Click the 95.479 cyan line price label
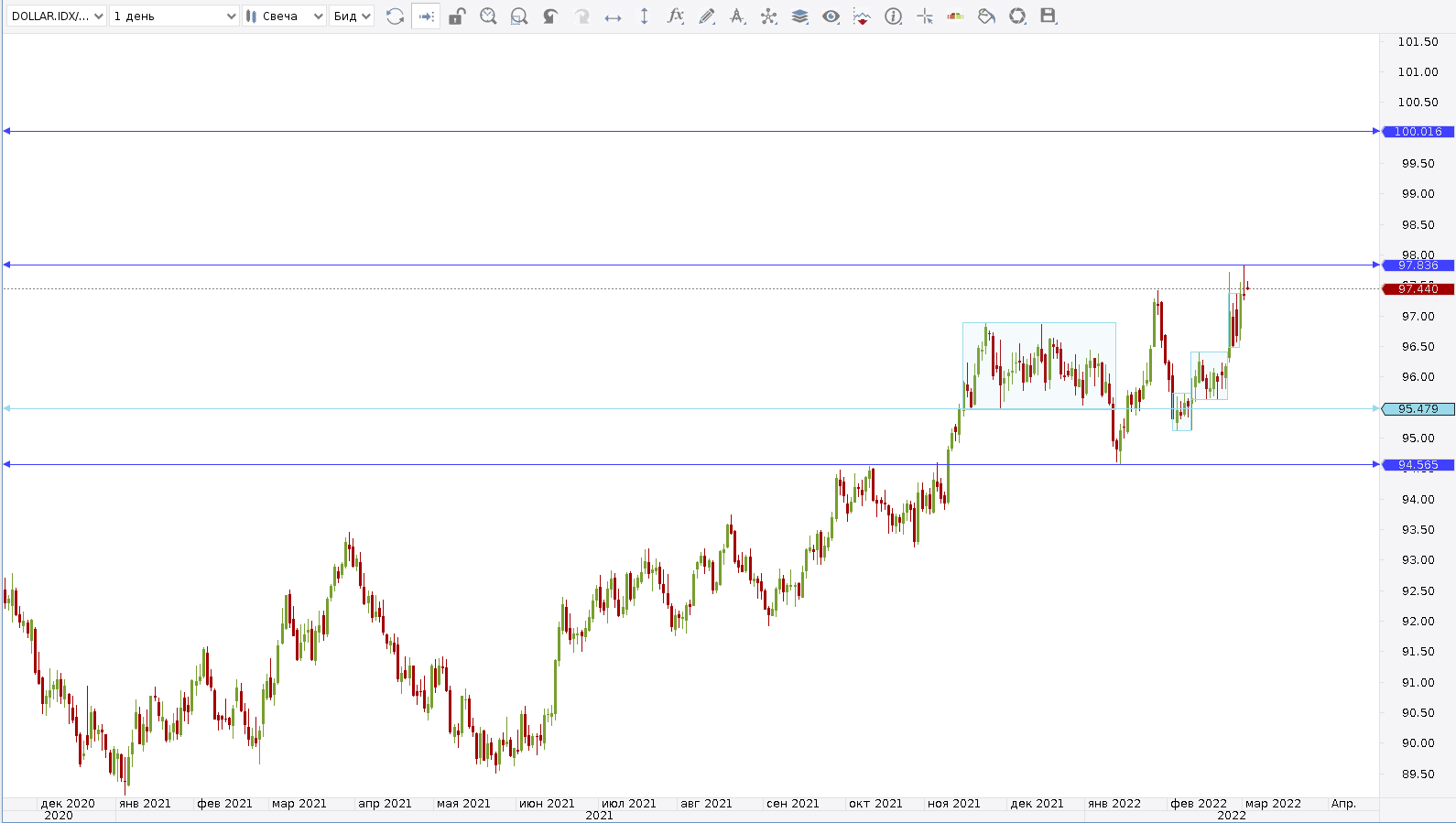Image resolution: width=1456 pixels, height=823 pixels. pyautogui.click(x=1418, y=409)
